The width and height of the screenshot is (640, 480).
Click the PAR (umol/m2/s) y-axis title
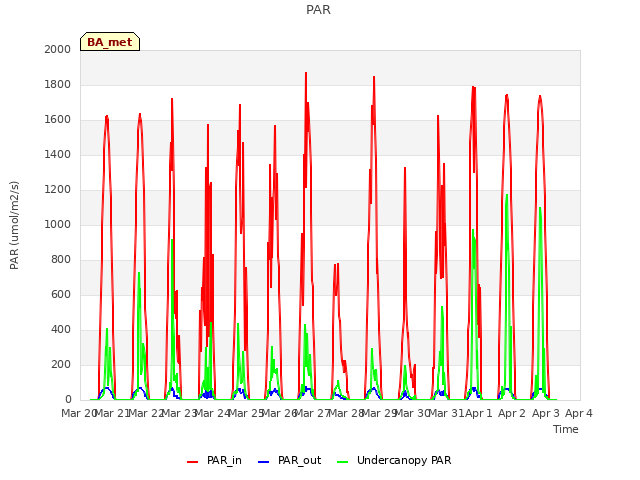(x=14, y=225)
